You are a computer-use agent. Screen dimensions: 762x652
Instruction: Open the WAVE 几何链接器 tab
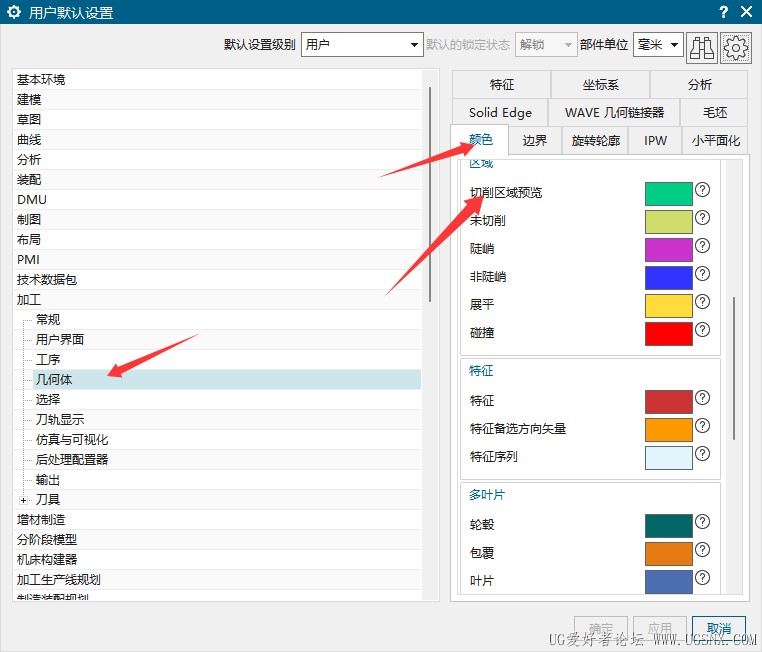point(614,113)
